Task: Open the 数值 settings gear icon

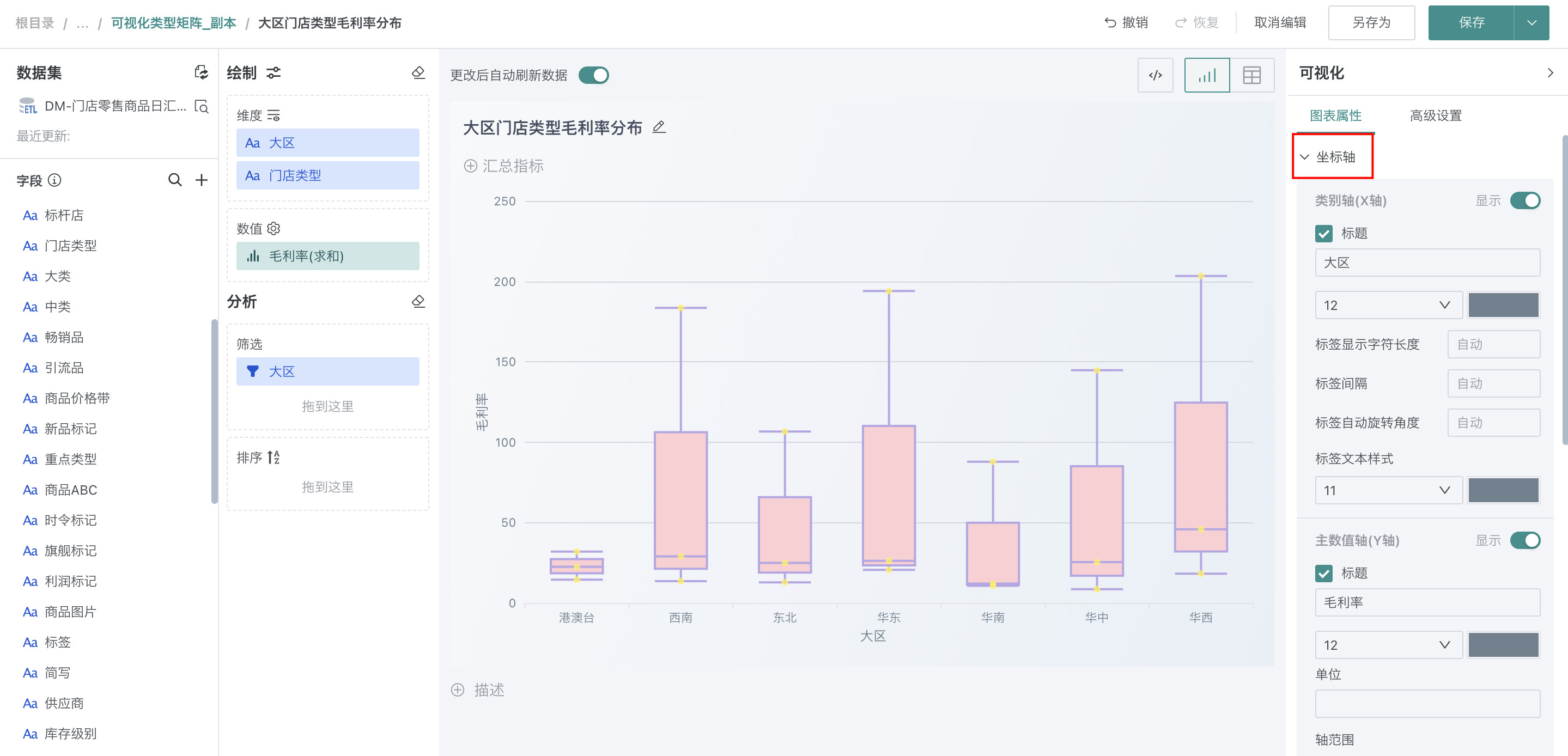Action: 274,228
